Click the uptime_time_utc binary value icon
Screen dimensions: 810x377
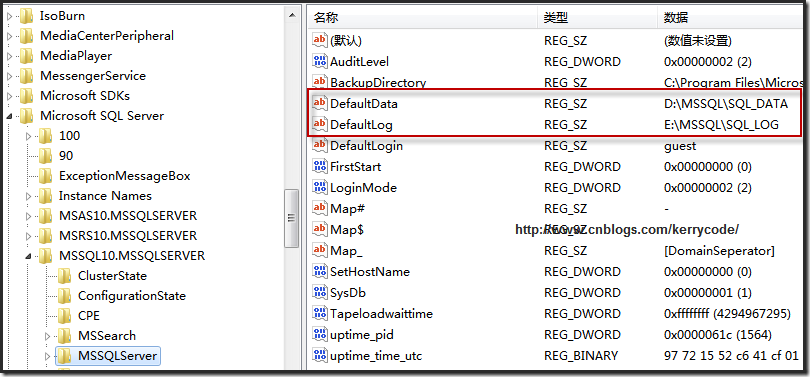tap(320, 355)
